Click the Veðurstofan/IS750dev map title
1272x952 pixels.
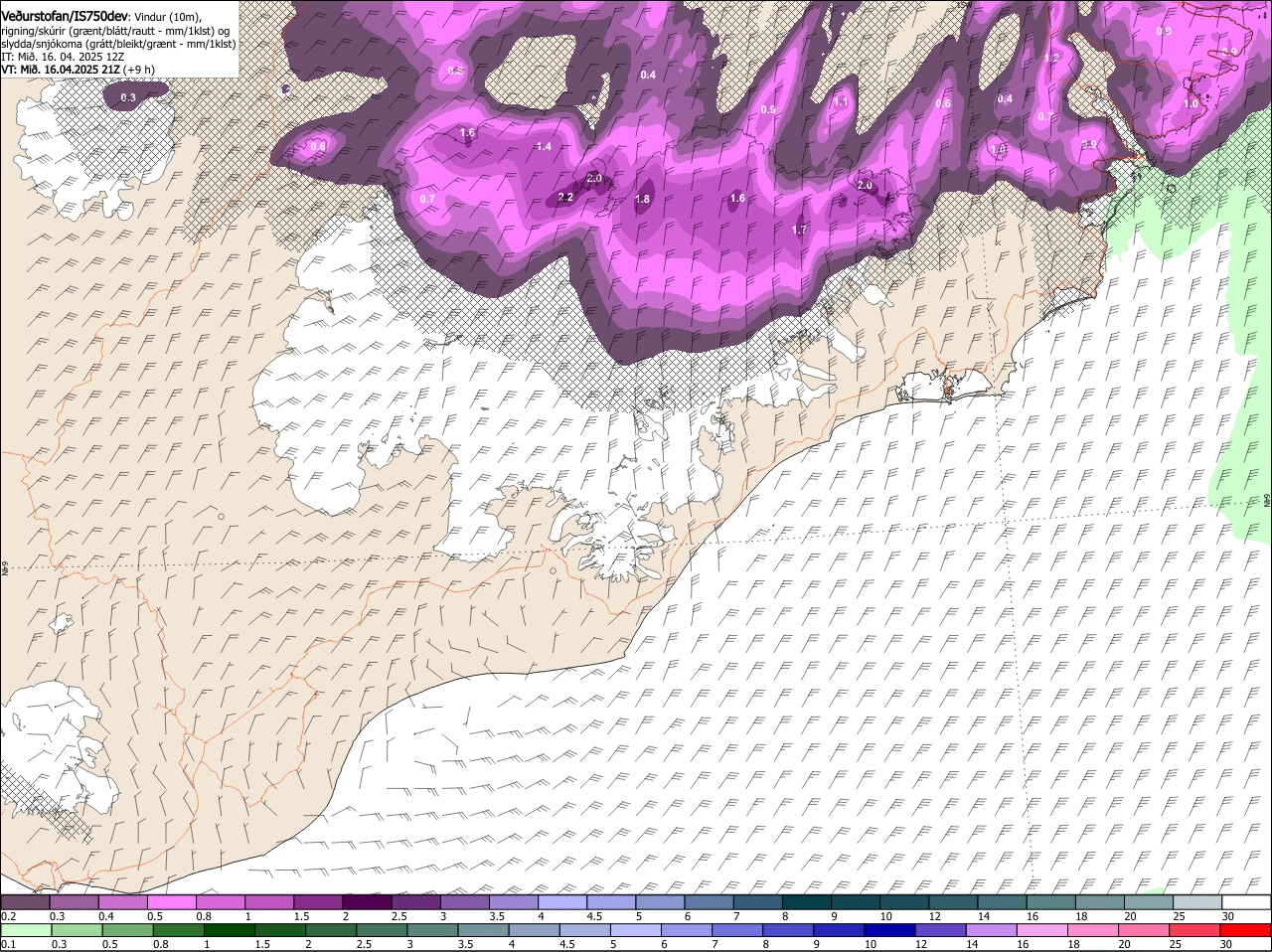pyautogui.click(x=65, y=16)
